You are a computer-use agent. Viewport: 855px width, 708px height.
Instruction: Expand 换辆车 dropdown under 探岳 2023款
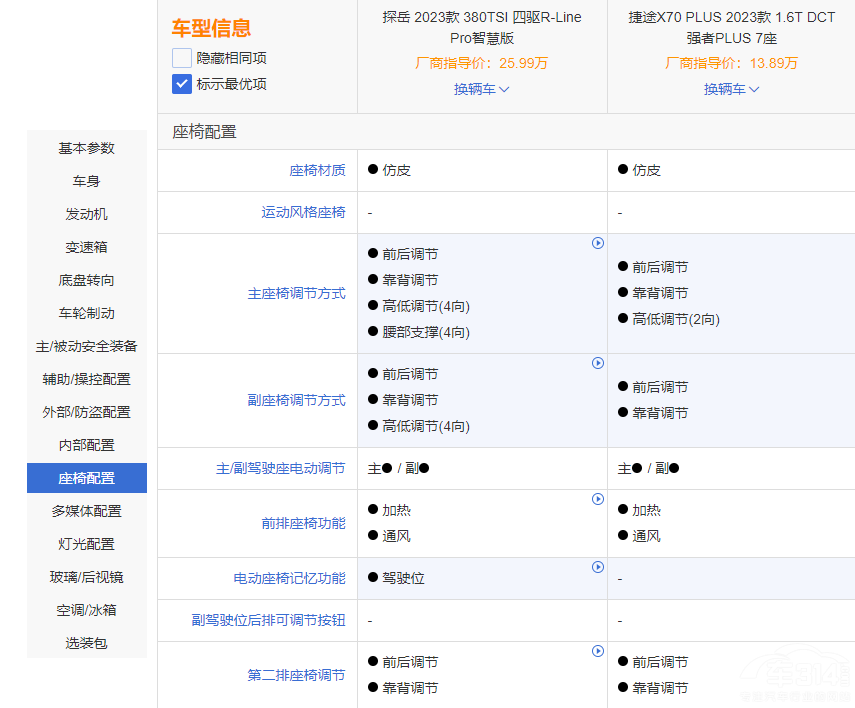(482, 89)
